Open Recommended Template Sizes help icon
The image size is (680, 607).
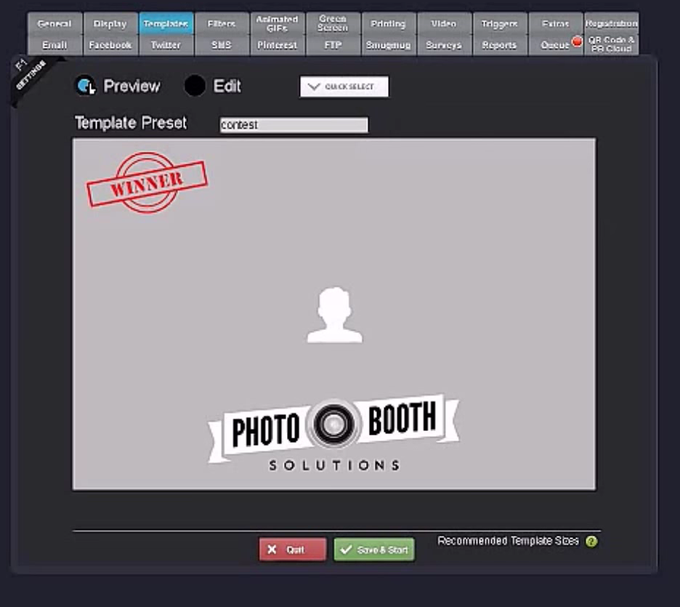[x=592, y=542]
